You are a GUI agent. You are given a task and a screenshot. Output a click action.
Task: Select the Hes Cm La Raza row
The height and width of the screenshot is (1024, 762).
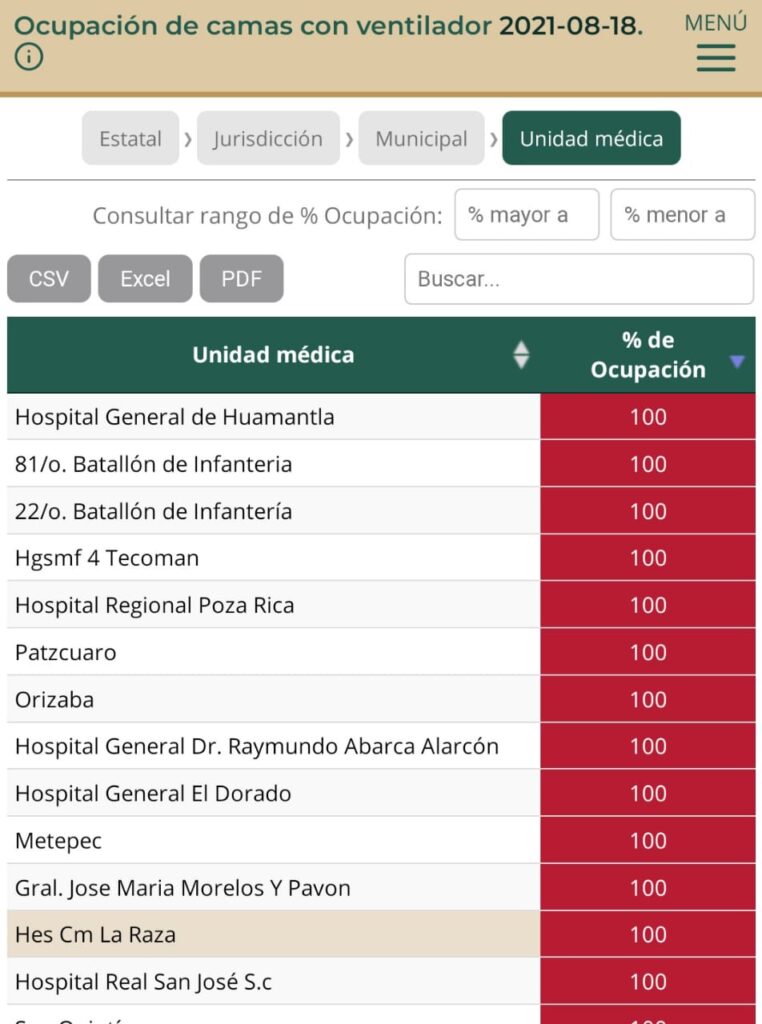(95, 935)
